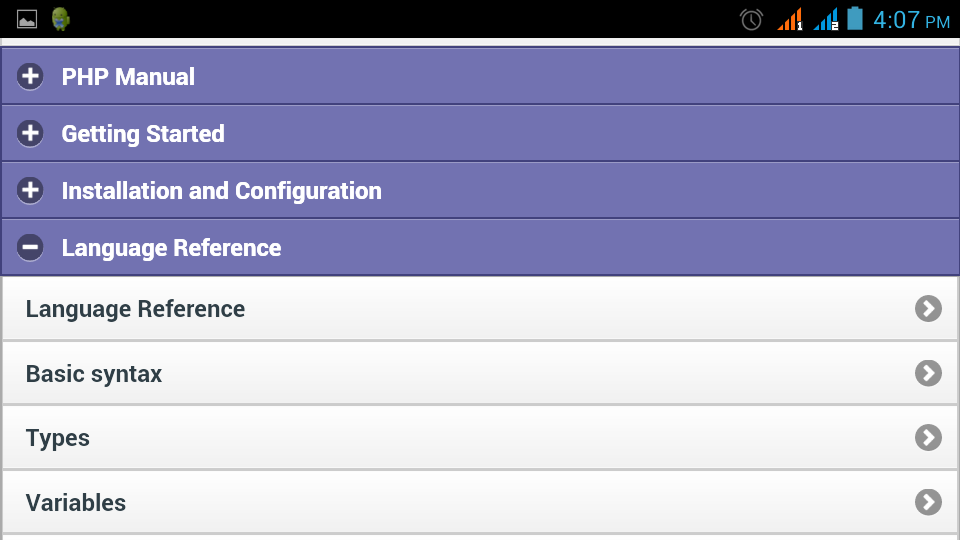The image size is (960, 540).
Task: Open the Variables page
Action: point(76,502)
